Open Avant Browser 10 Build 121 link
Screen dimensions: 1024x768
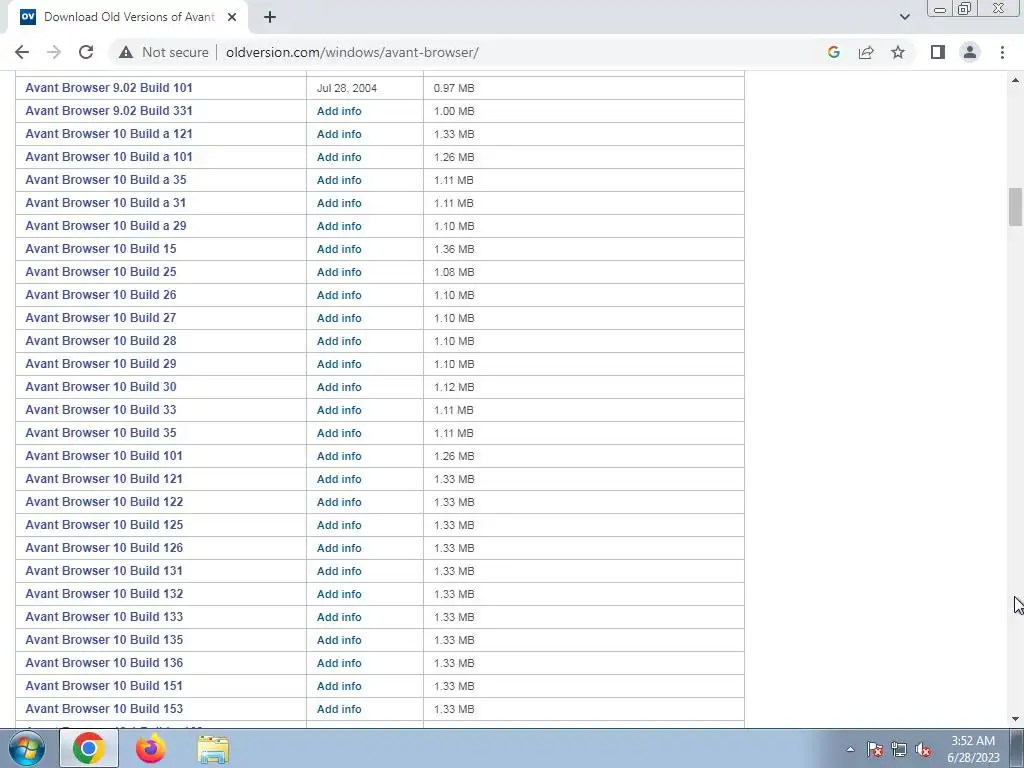(104, 479)
